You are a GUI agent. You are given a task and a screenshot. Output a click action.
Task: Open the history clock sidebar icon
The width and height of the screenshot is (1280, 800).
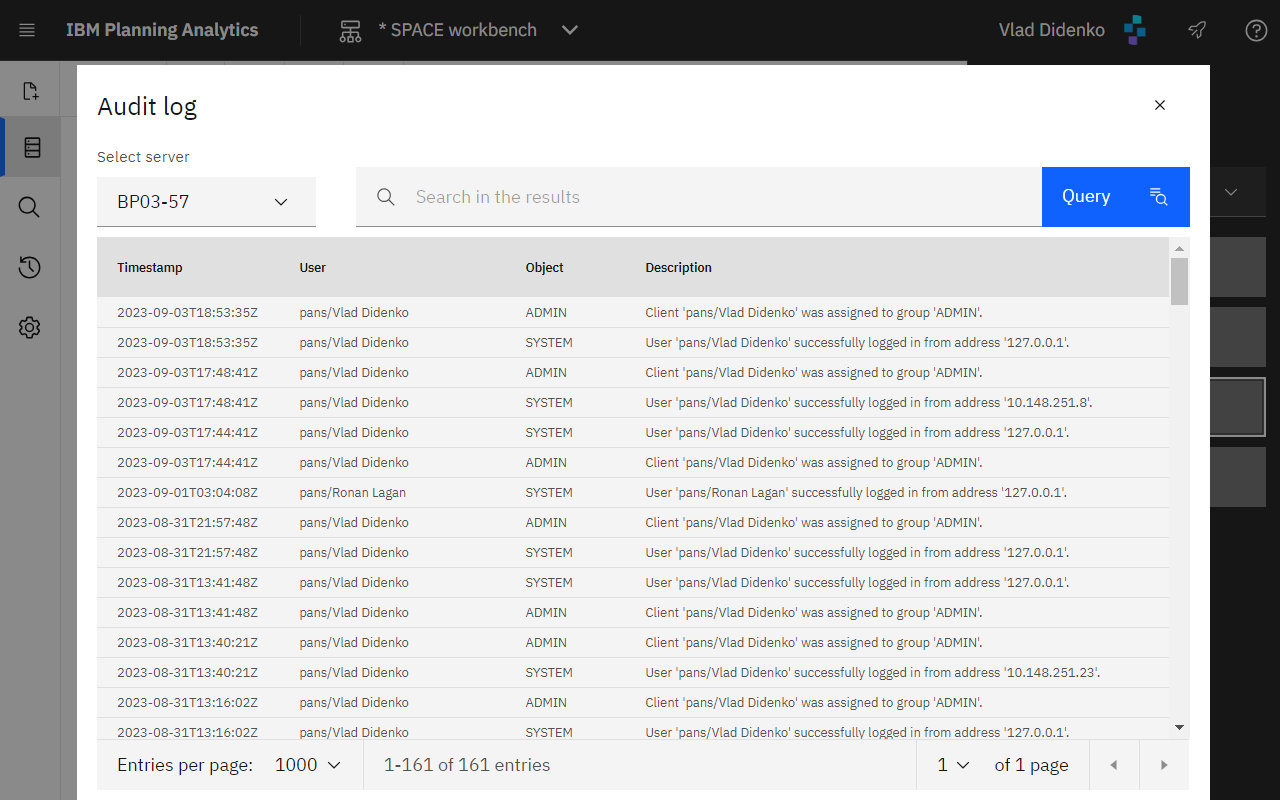tap(29, 267)
